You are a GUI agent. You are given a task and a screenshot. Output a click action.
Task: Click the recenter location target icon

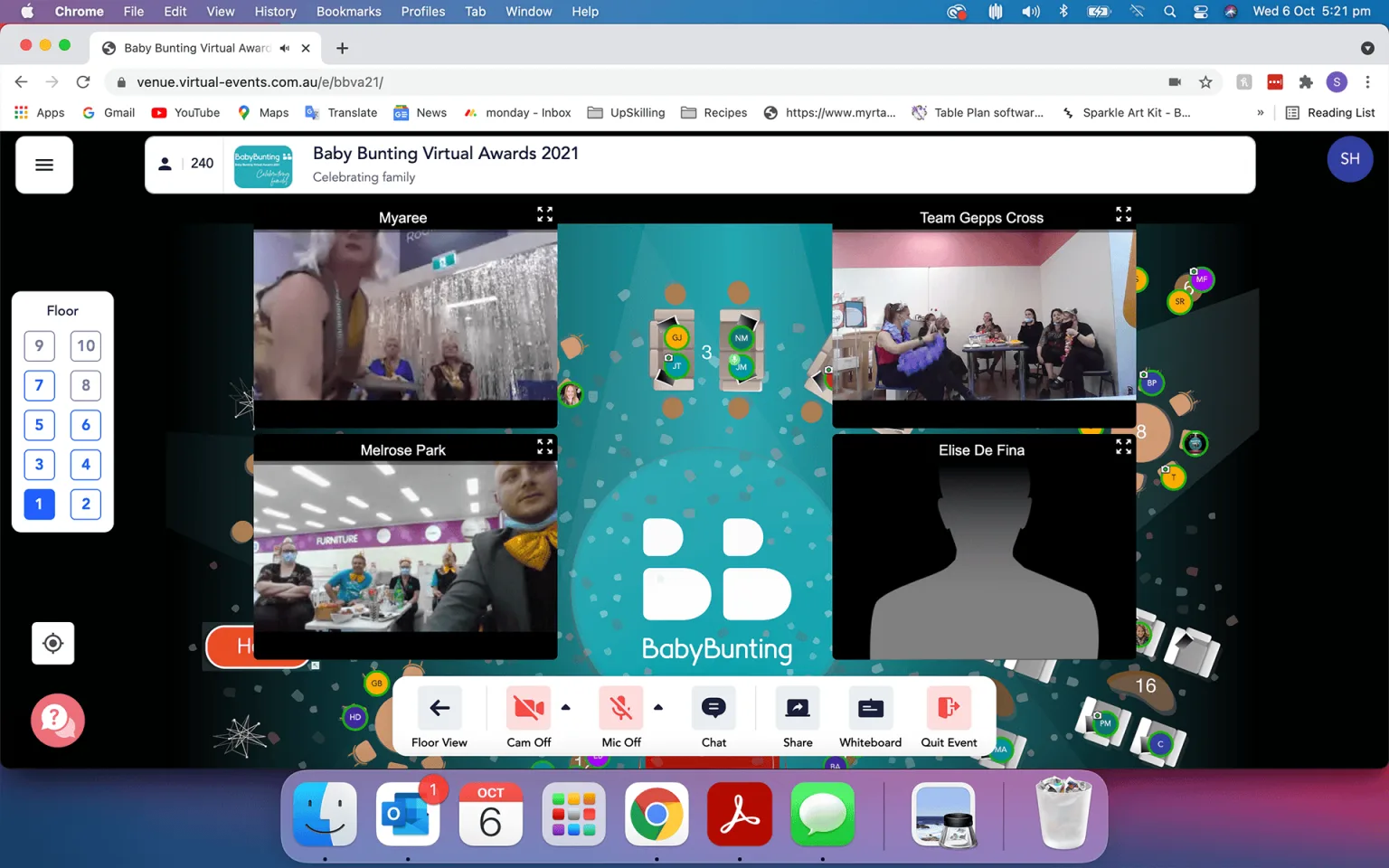53,644
